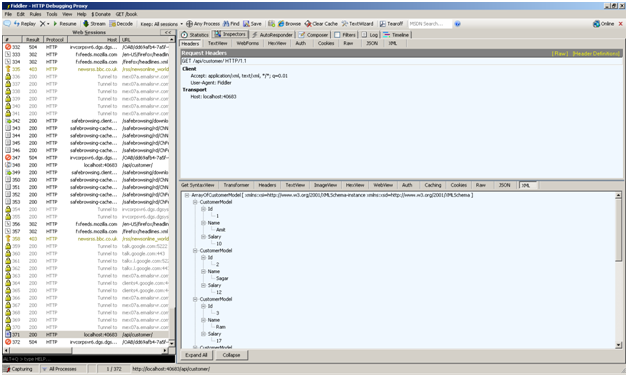Click the sessions list horizontal scrollbar
The image size is (628, 377).
click(x=84, y=351)
